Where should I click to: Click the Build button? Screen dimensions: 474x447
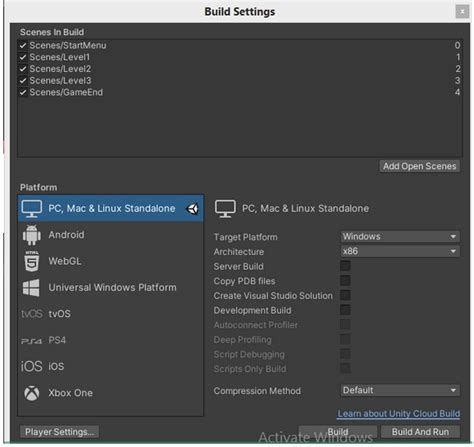pos(338,432)
